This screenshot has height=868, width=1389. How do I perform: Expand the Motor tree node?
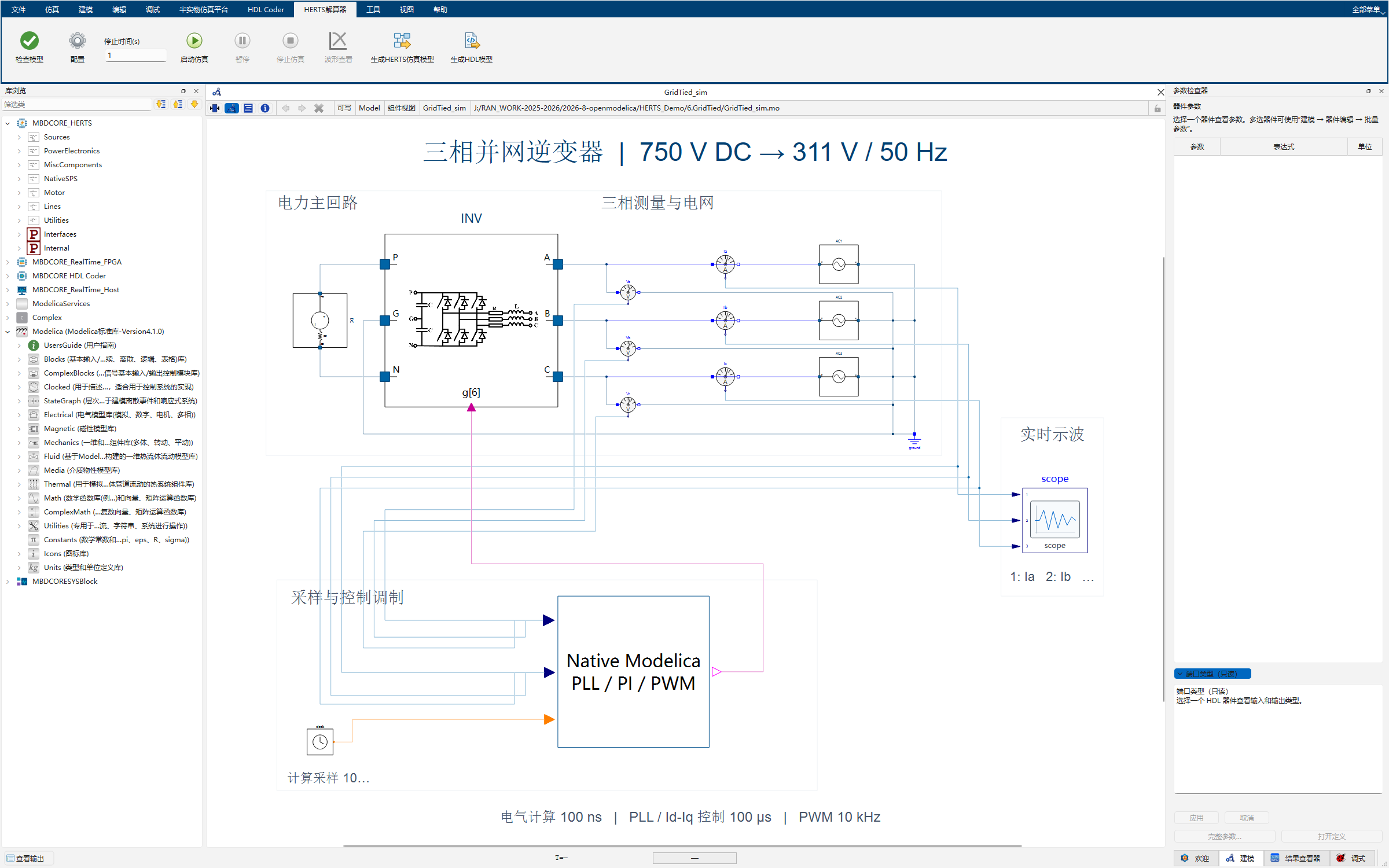point(19,193)
